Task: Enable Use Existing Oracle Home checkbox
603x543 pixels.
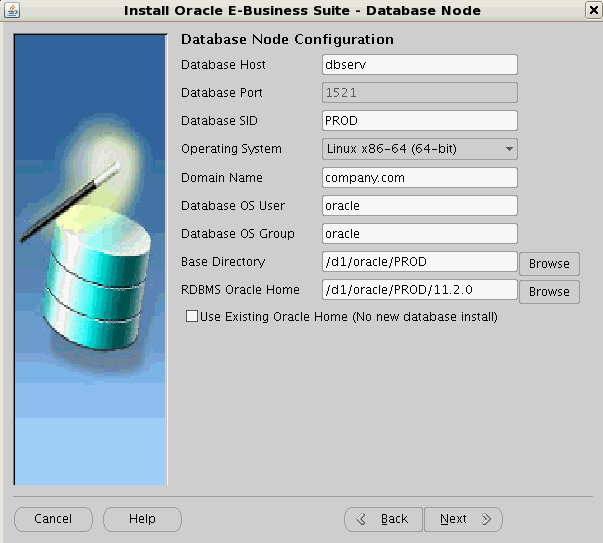Action: 192,316
